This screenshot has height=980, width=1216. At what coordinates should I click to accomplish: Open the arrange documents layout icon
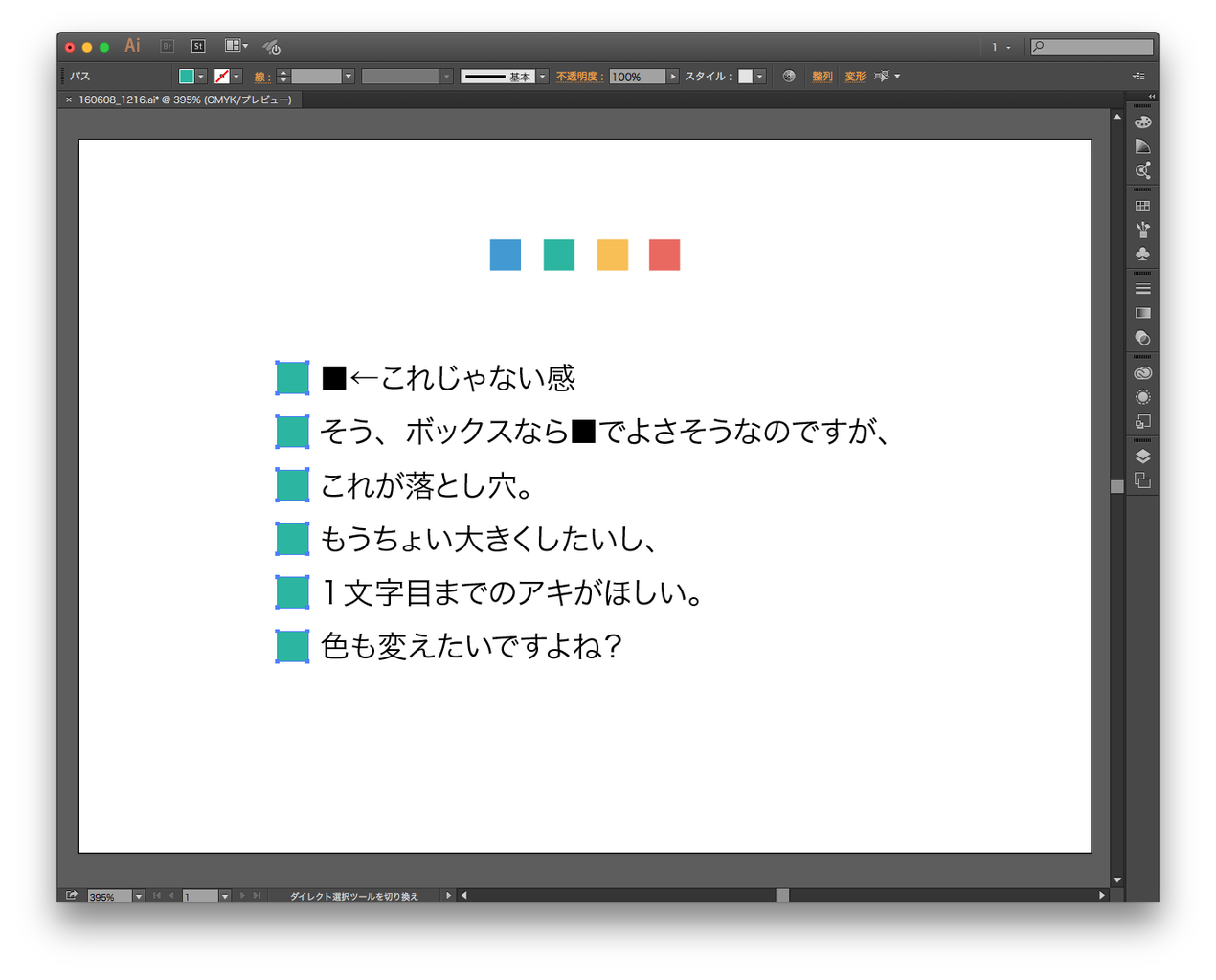coord(236,46)
